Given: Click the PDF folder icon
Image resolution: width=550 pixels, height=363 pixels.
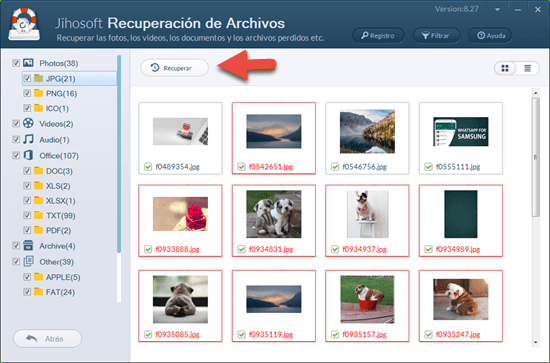Looking at the screenshot, I should click(39, 230).
